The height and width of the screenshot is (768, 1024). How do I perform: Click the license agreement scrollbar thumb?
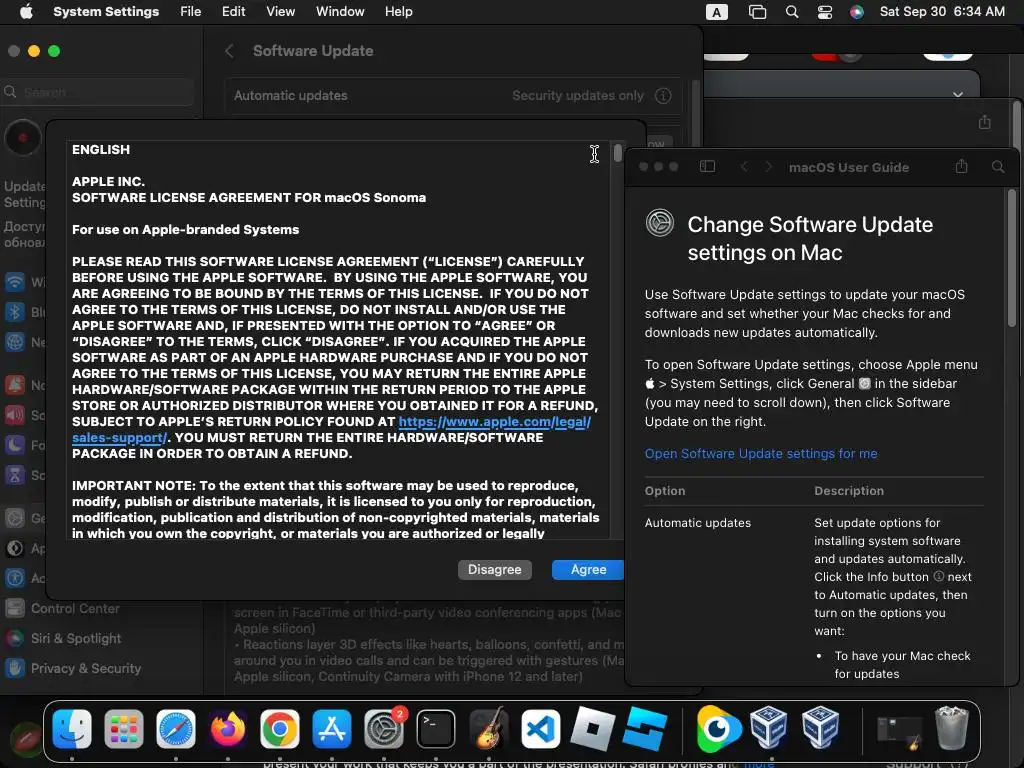click(617, 152)
